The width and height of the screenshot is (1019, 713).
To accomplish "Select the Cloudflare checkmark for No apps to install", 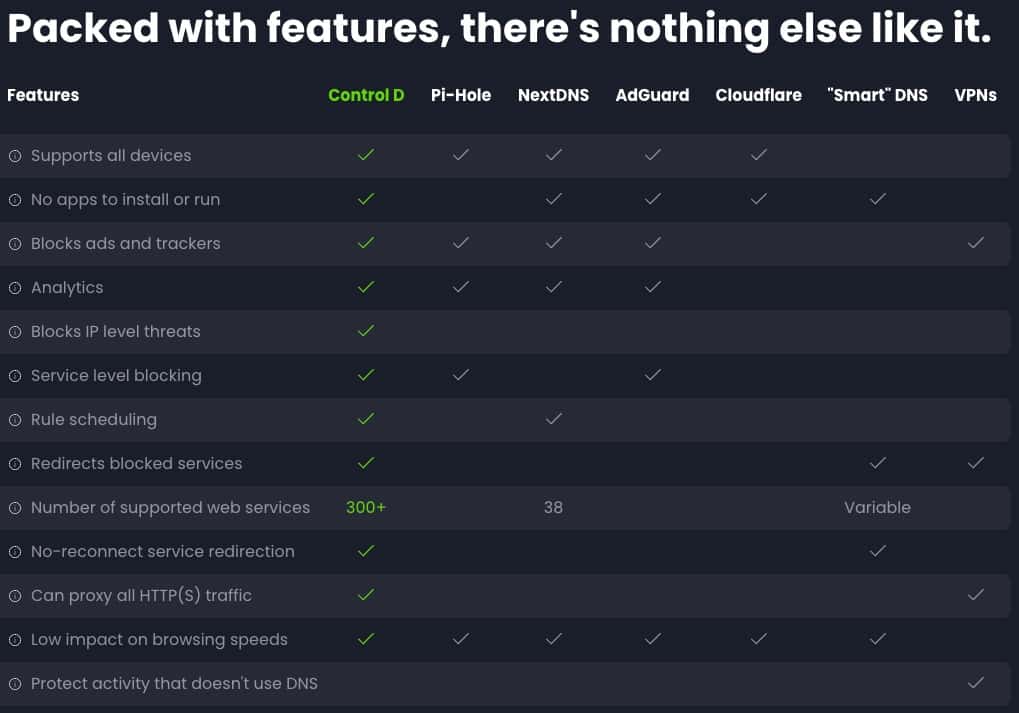I will [758, 199].
